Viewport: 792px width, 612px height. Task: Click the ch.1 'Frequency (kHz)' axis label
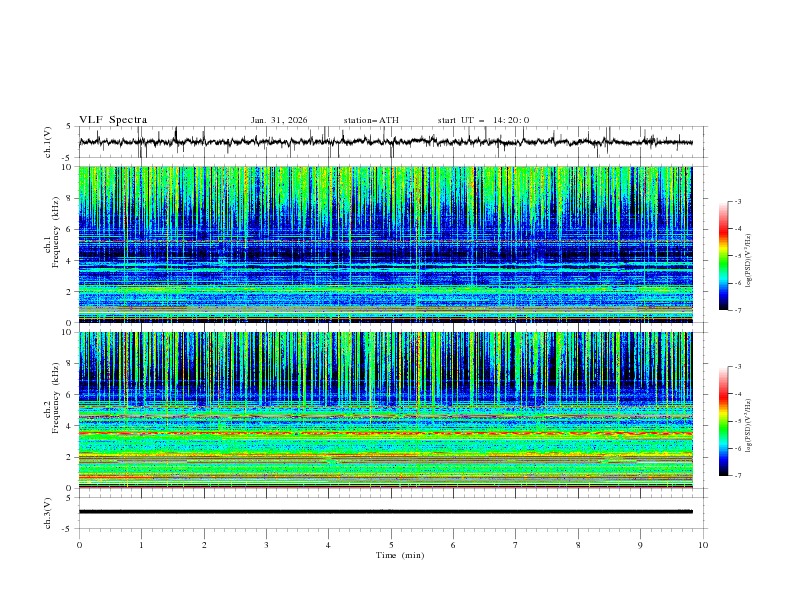(56, 232)
